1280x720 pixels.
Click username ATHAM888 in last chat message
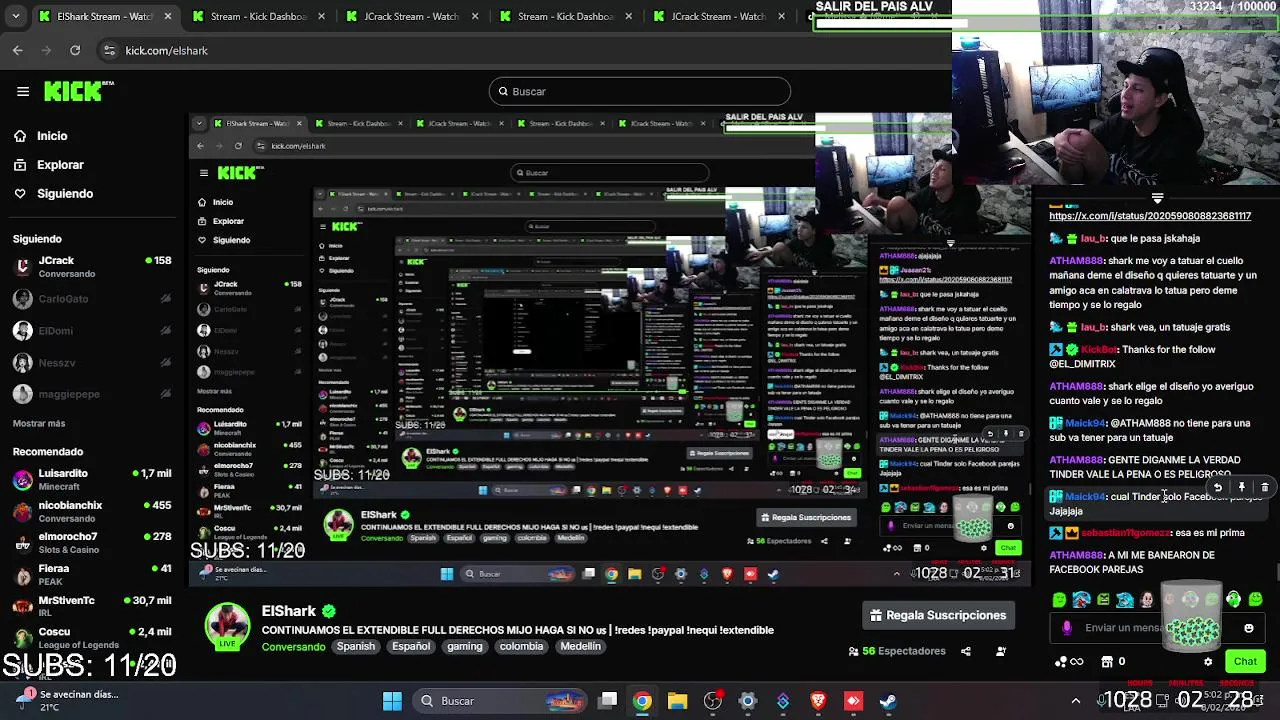[x=1076, y=555]
